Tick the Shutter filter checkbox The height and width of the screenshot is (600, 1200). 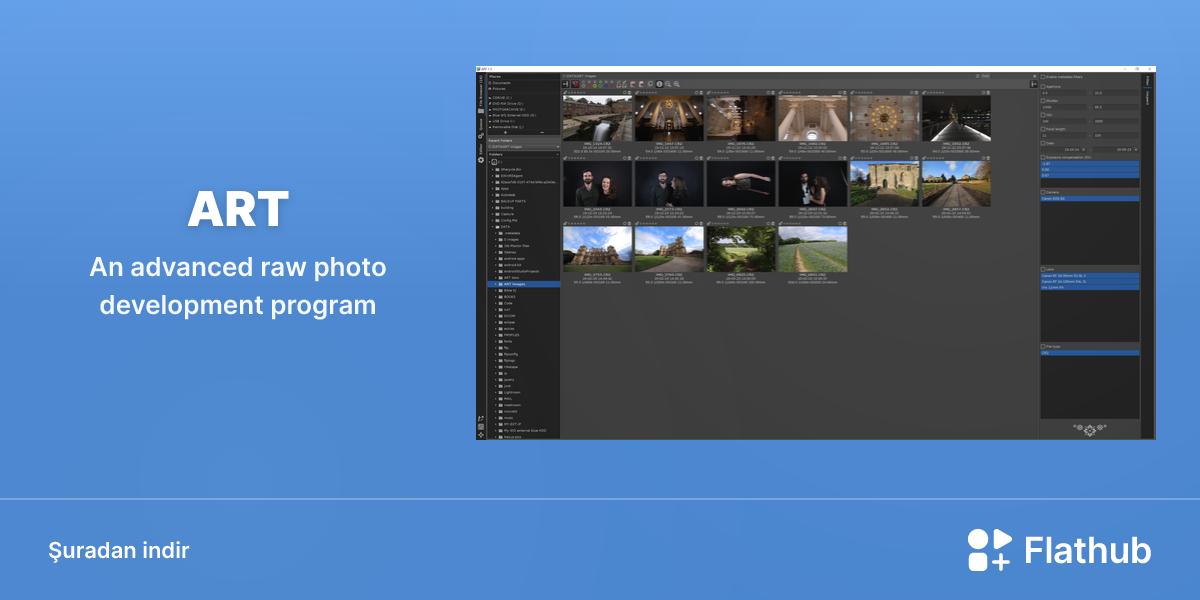click(x=1043, y=101)
